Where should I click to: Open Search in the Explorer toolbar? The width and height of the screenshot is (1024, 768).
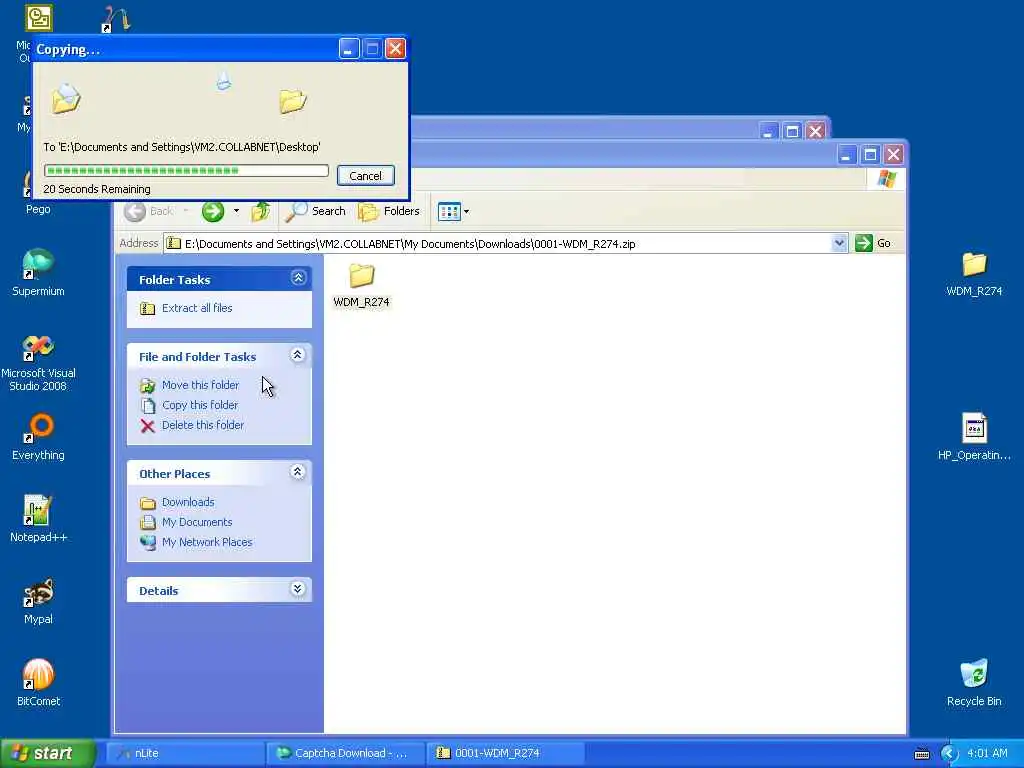[x=315, y=211]
